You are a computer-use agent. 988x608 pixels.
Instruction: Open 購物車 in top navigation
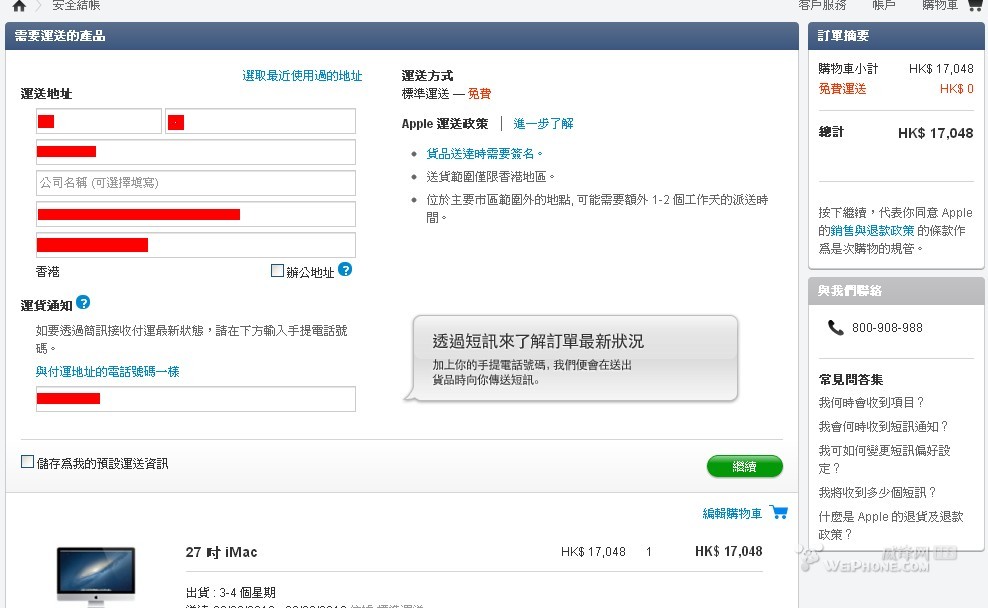tap(939, 5)
